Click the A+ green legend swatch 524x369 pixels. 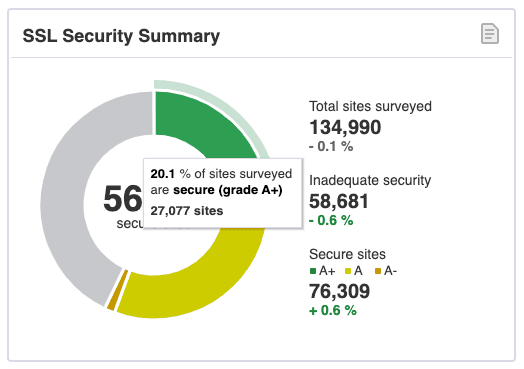pos(313,271)
